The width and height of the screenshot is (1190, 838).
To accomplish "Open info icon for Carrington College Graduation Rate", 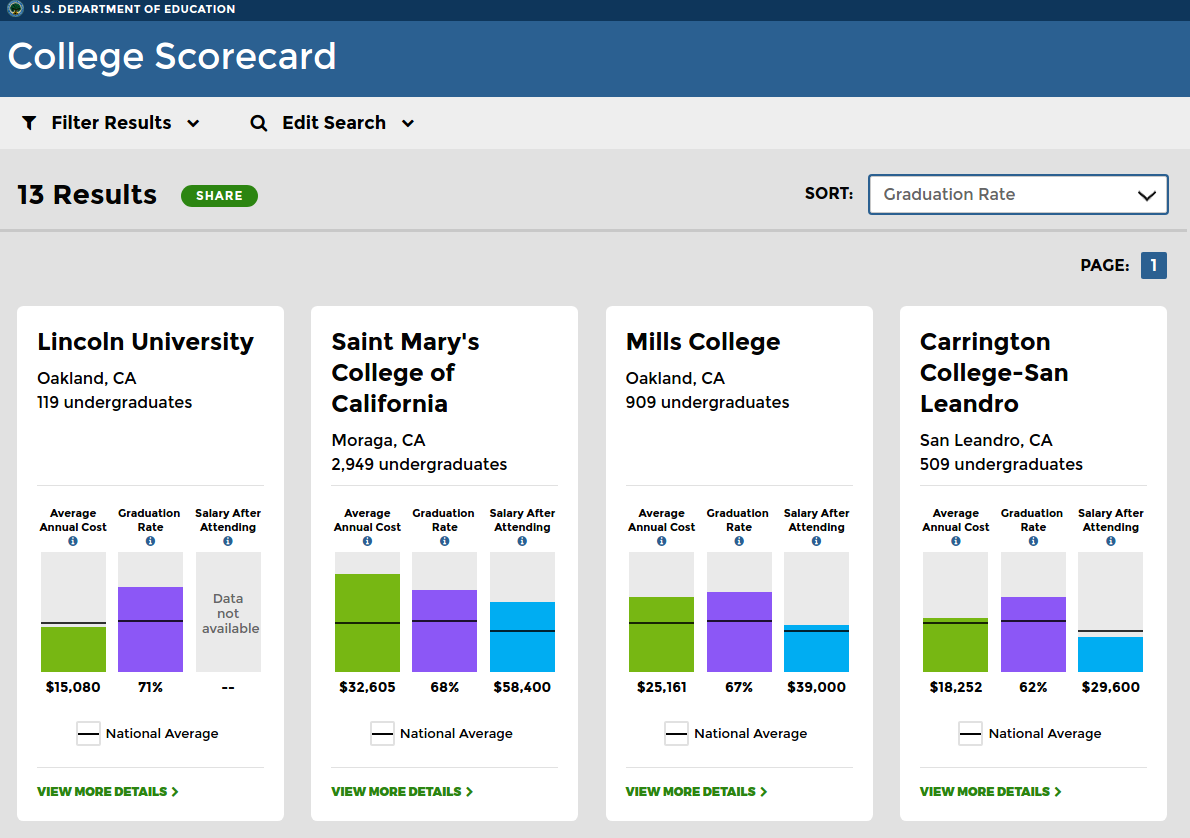I will (x=1033, y=541).
